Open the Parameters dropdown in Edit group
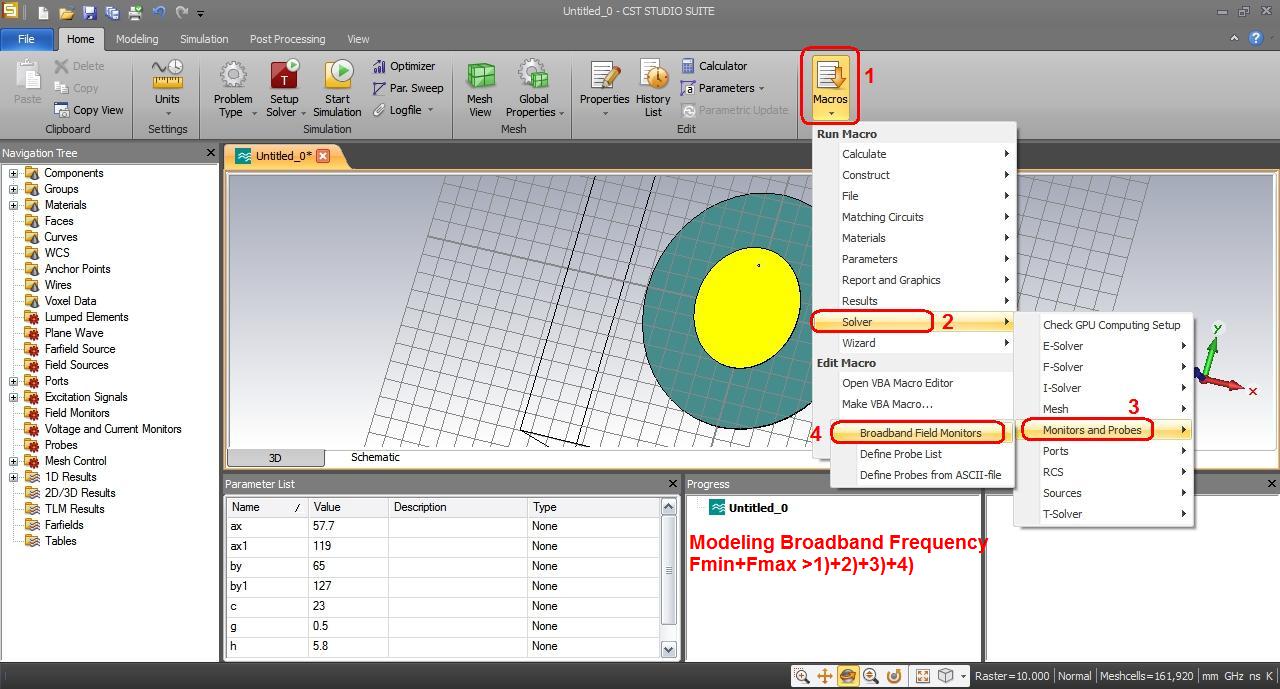1280x689 pixels. point(723,88)
